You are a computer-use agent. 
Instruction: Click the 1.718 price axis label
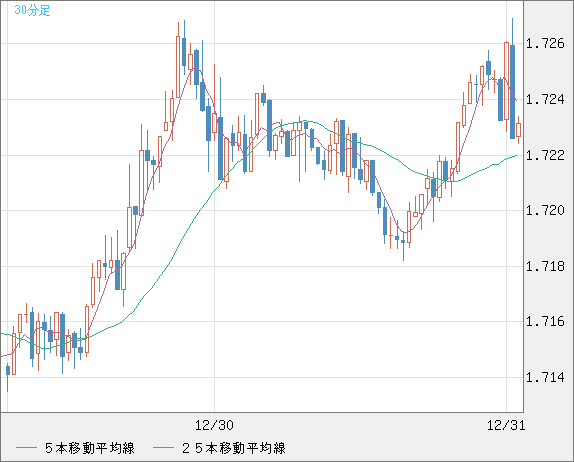pyautogui.click(x=545, y=266)
